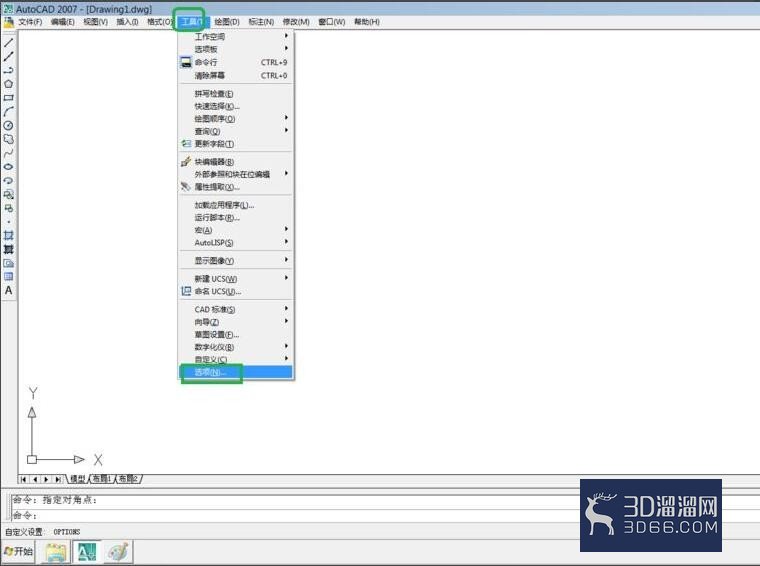Choose 快速选择(K)... menu entry
The width and height of the screenshot is (760, 566).
pos(236,106)
